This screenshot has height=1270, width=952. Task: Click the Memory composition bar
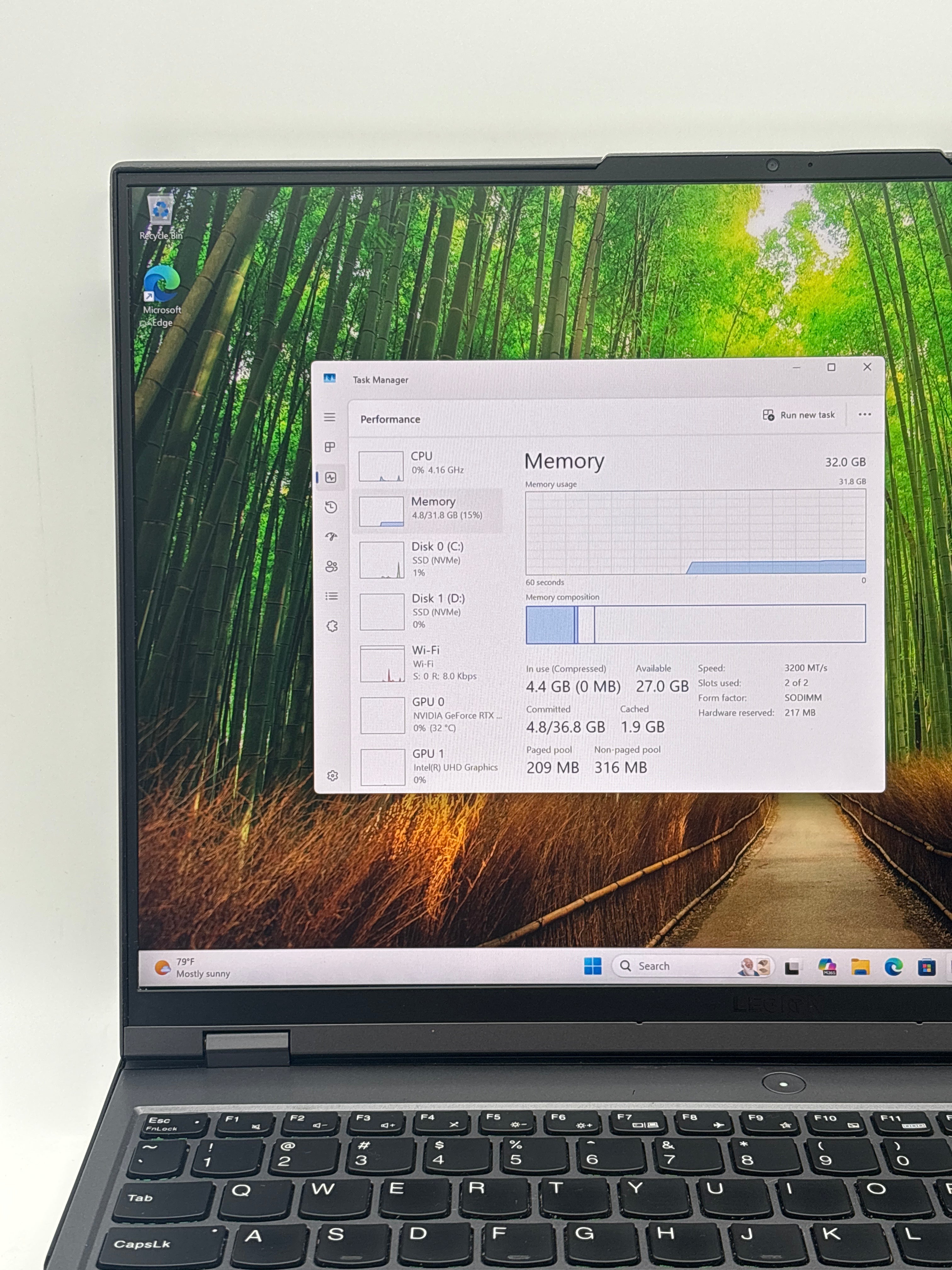coord(695,624)
